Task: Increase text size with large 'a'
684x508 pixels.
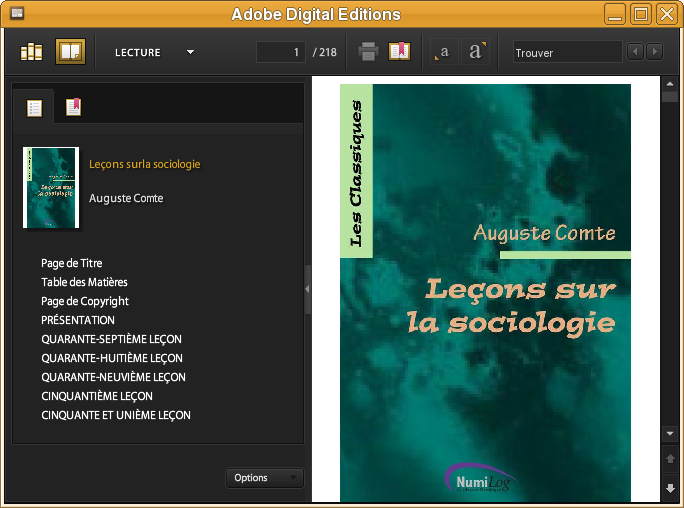Action: coord(476,52)
